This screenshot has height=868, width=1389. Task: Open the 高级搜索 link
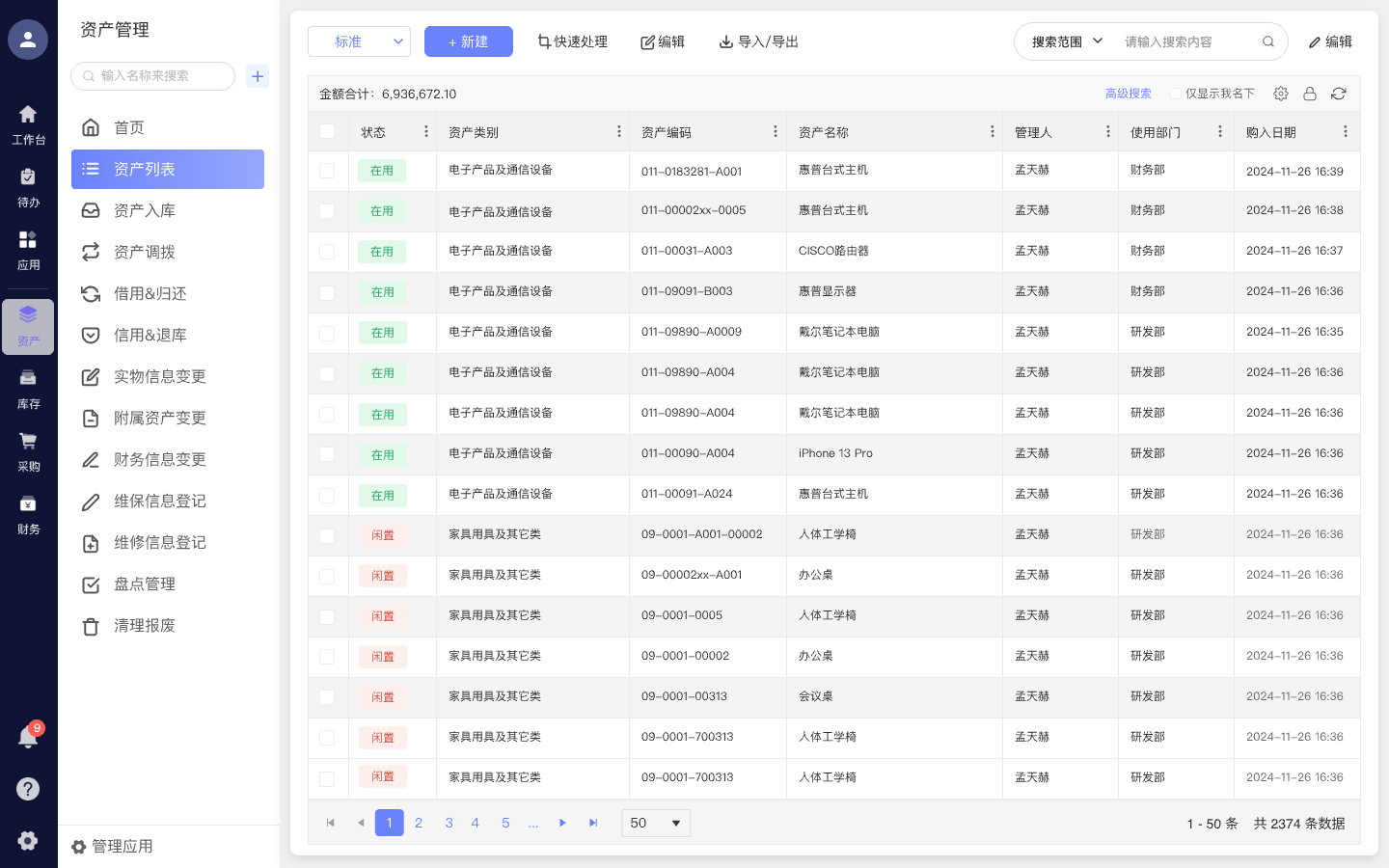tap(1129, 94)
